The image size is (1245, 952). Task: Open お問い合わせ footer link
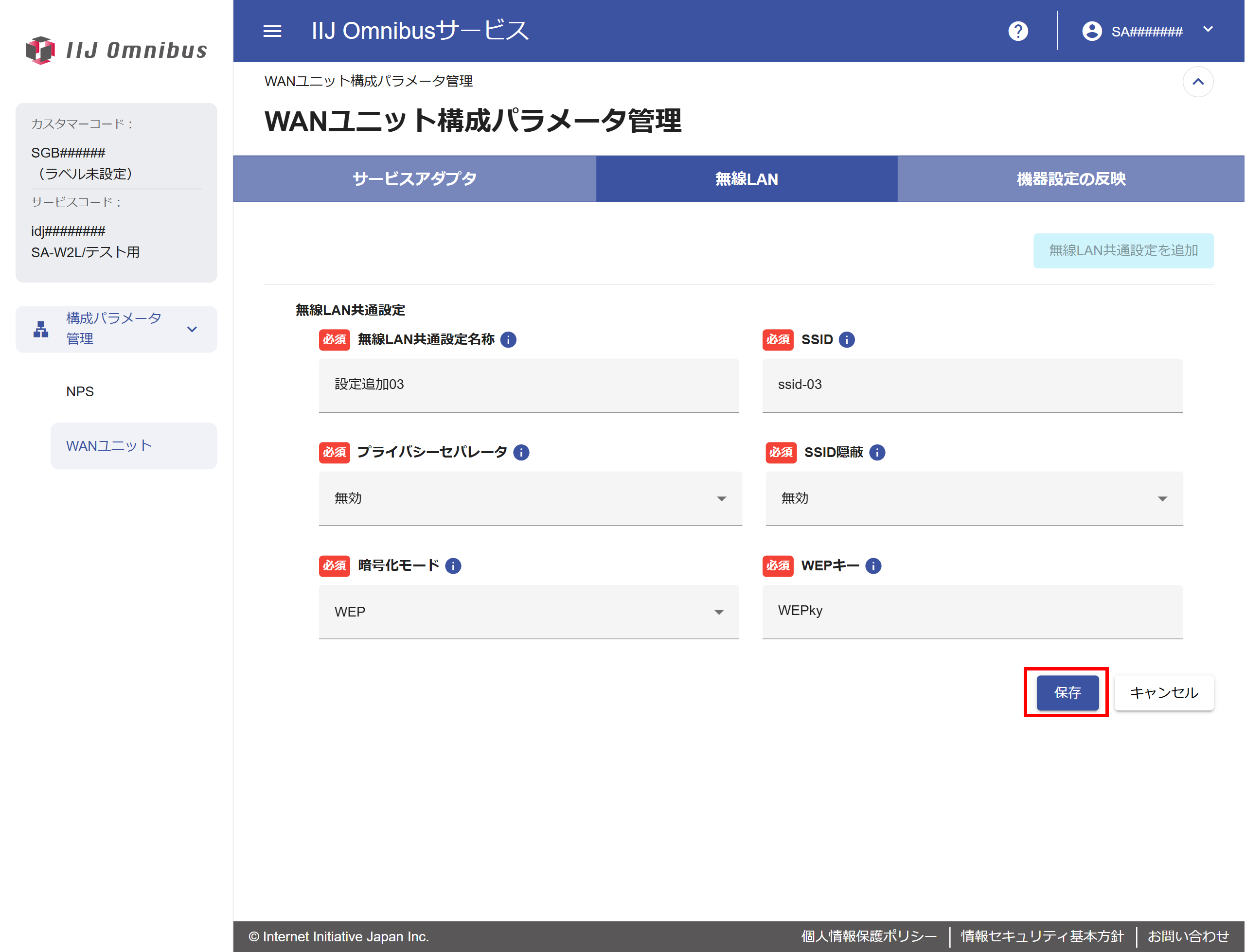(x=1188, y=936)
